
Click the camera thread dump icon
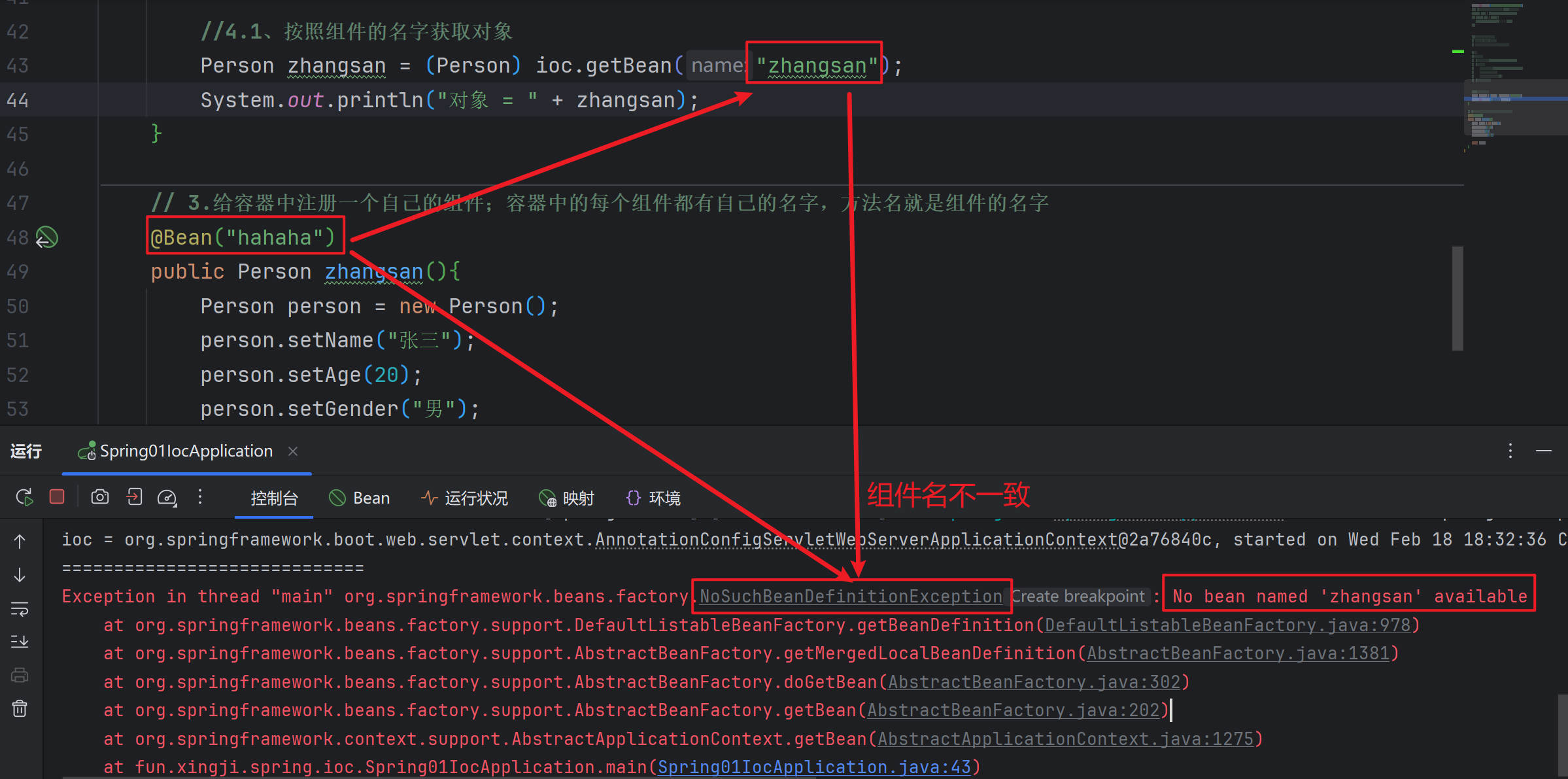coord(100,497)
